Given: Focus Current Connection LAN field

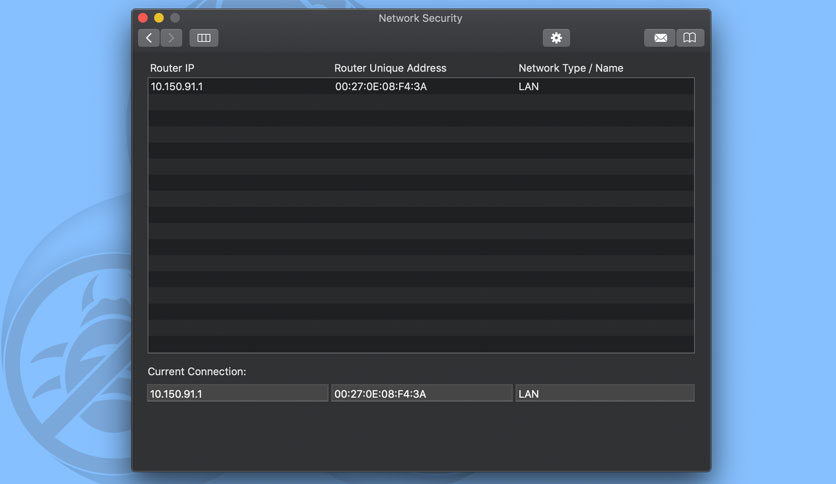Looking at the screenshot, I should [x=605, y=393].
